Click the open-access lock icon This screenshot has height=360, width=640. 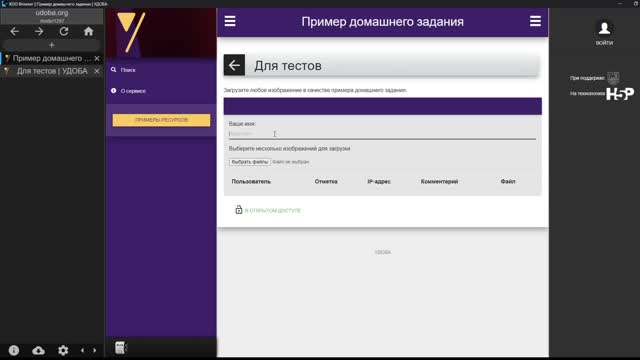click(x=239, y=210)
